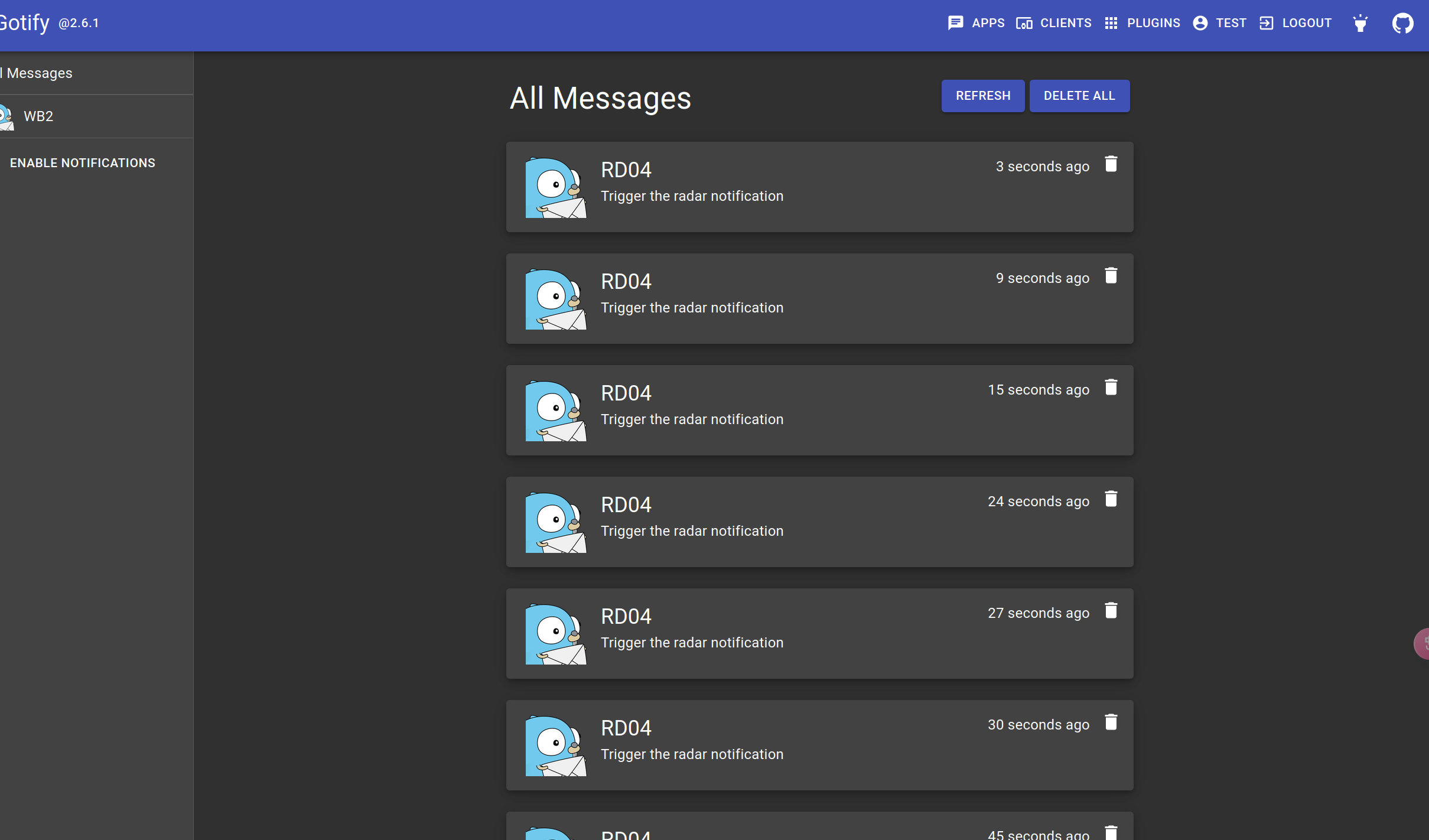The width and height of the screenshot is (1429, 840).
Task: Log out via the Logout button
Action: coord(1295,23)
